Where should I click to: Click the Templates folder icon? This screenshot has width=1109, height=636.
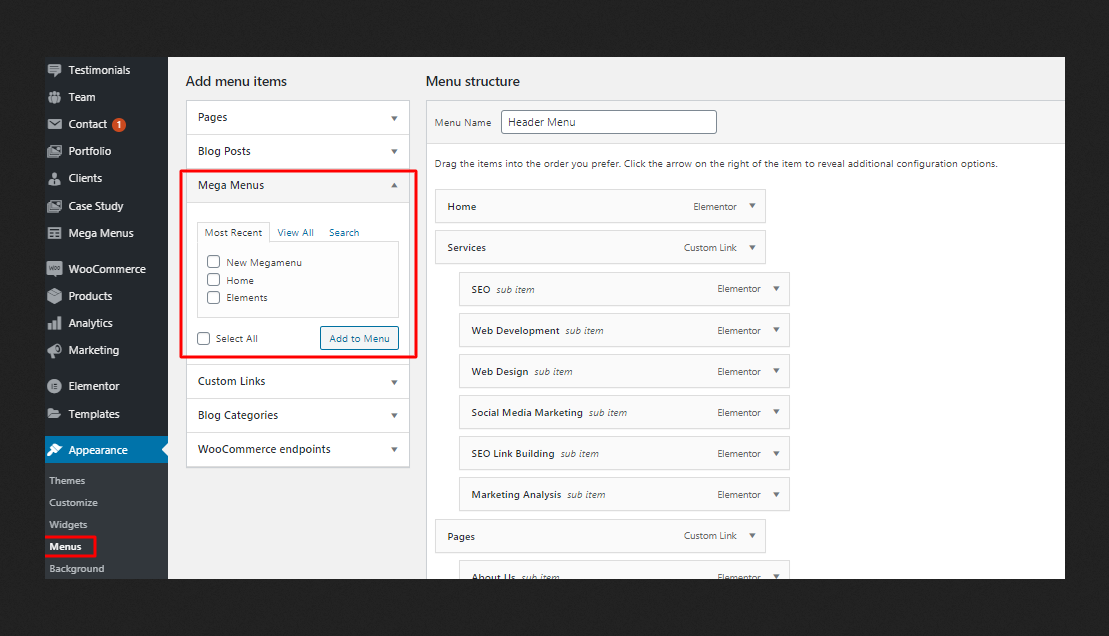pyautogui.click(x=54, y=414)
